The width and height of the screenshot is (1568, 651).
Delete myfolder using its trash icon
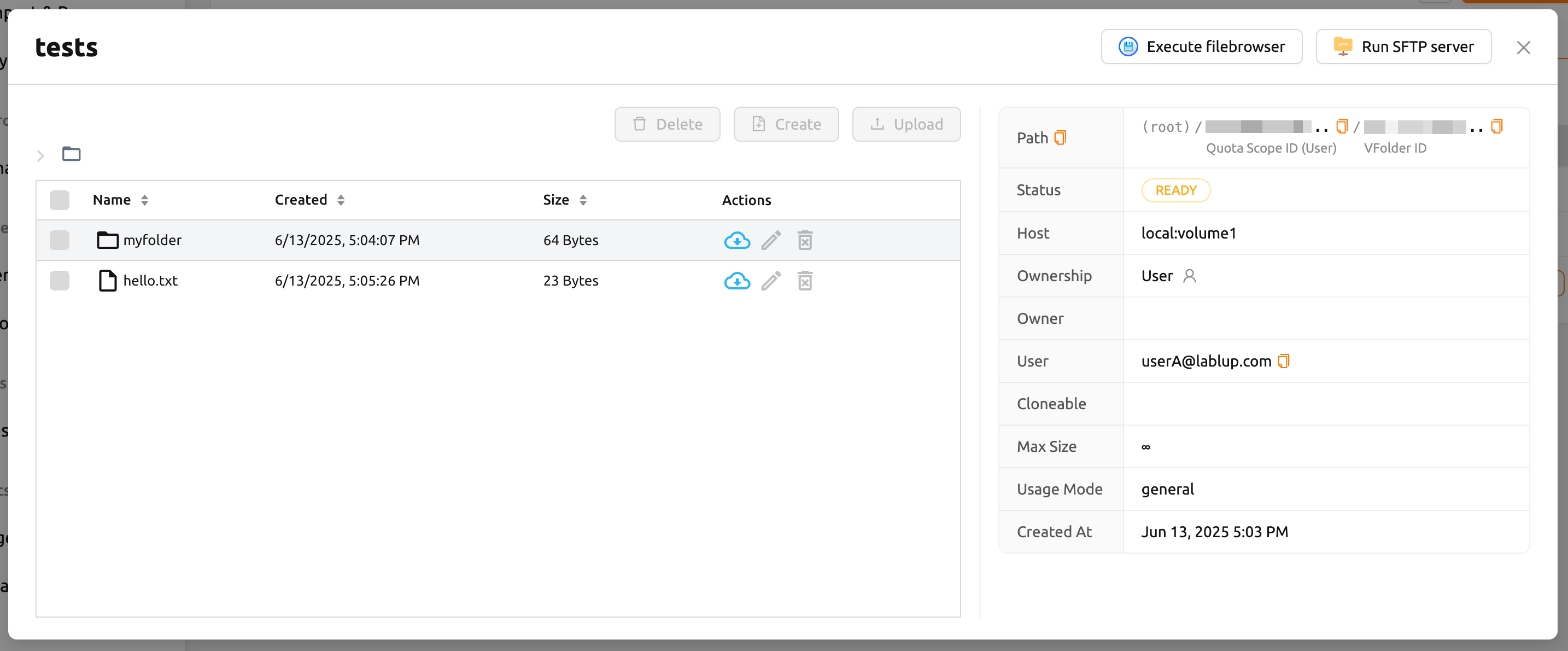coord(805,241)
